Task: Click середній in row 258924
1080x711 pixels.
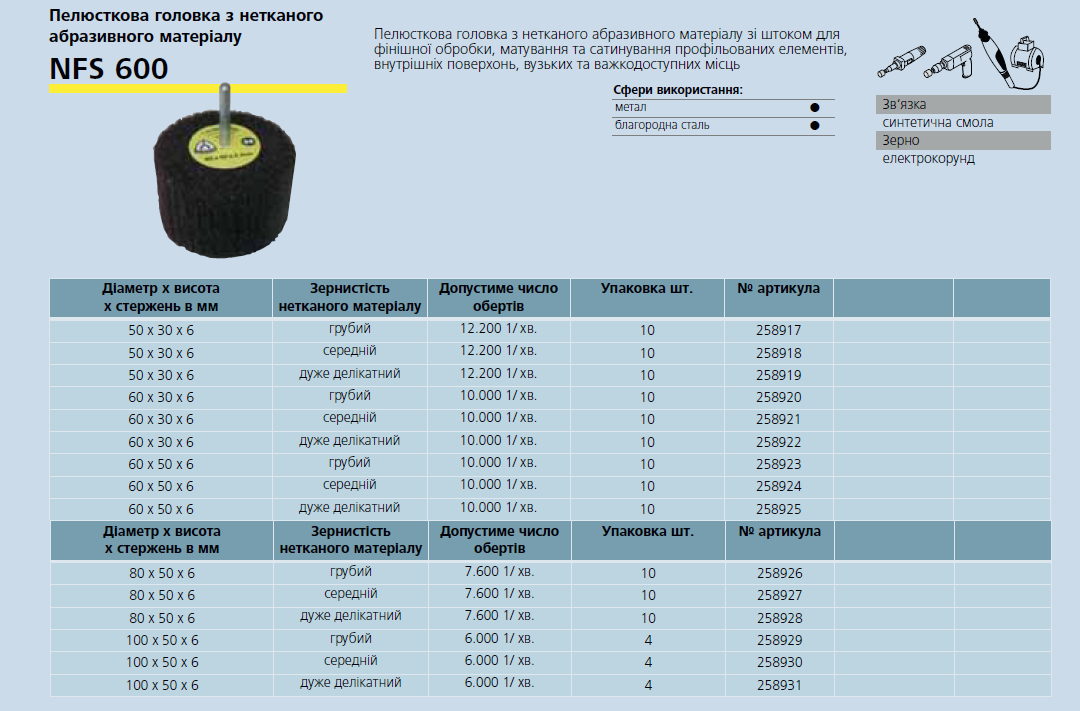Action: (x=350, y=484)
